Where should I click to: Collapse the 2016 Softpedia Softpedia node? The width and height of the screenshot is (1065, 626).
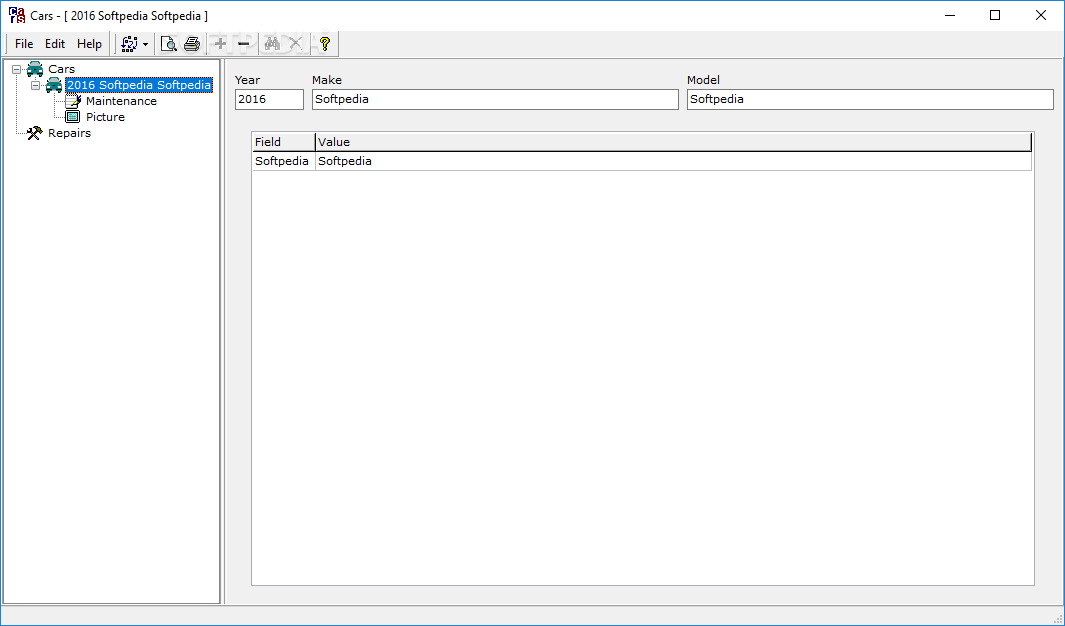tap(35, 86)
